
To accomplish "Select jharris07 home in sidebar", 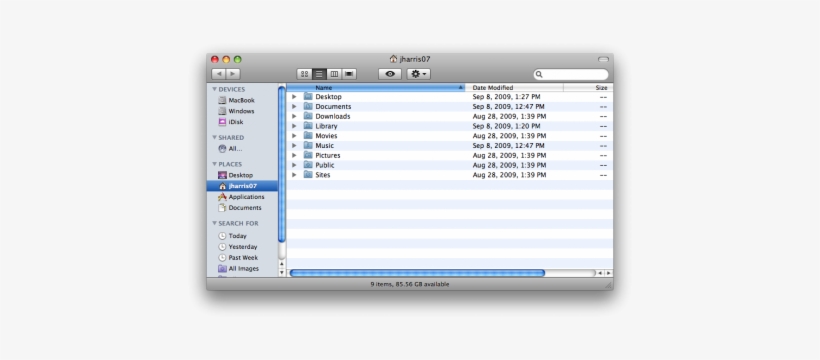I will 242,186.
